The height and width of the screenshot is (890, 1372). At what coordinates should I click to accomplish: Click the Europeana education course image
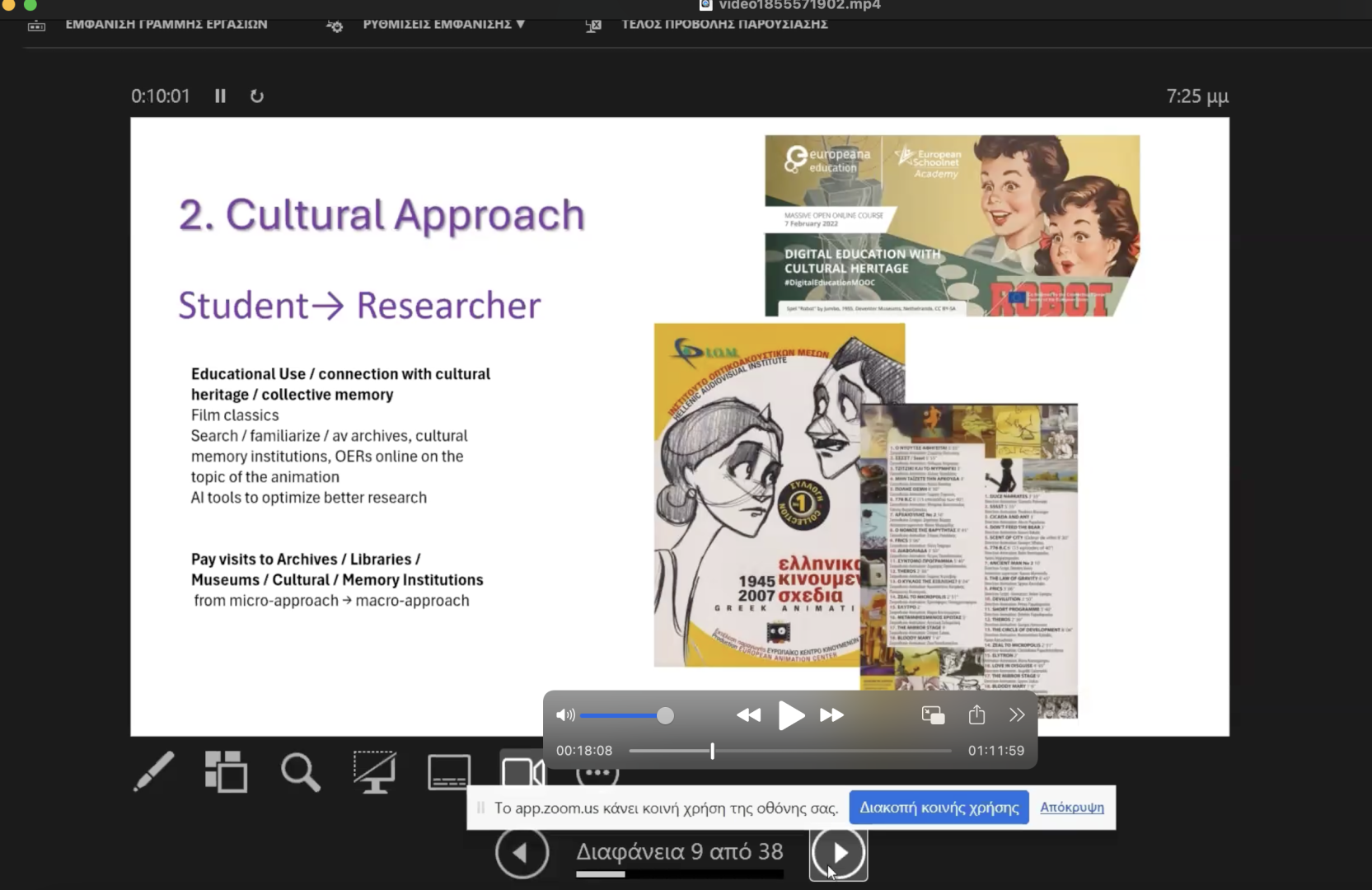[953, 226]
